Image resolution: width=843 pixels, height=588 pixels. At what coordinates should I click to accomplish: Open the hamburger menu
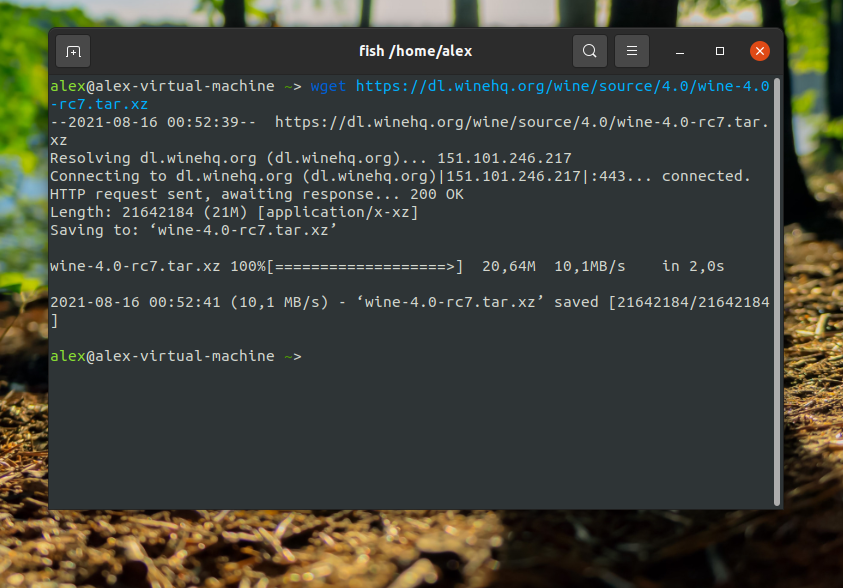(631, 51)
